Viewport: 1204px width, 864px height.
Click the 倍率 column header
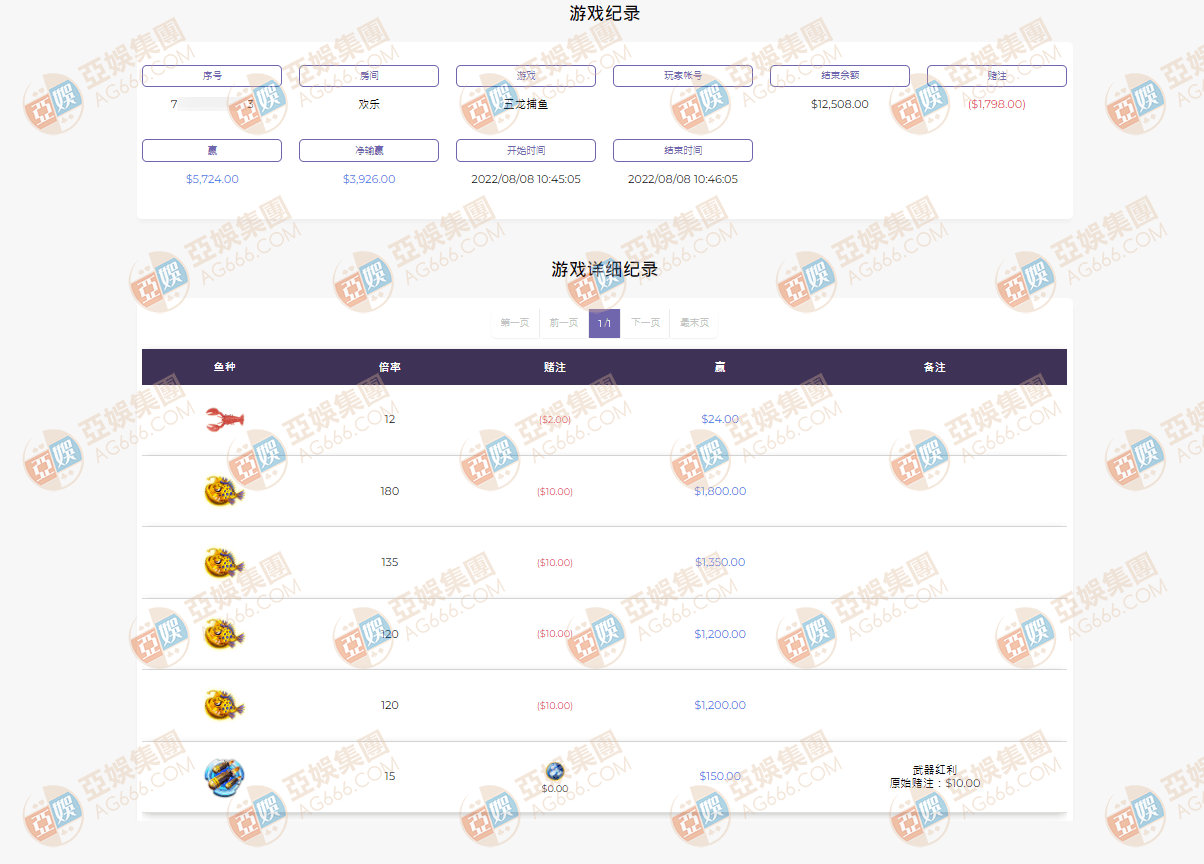(390, 367)
